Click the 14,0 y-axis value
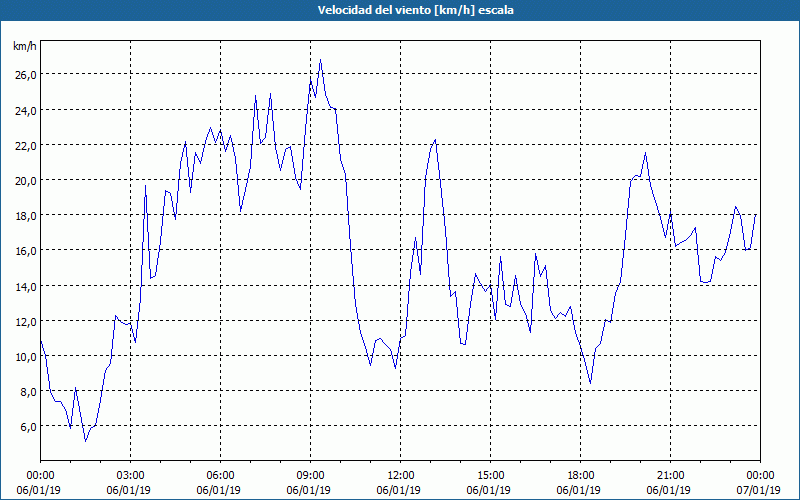Screen dimensions: 800x500 click(x=26, y=286)
